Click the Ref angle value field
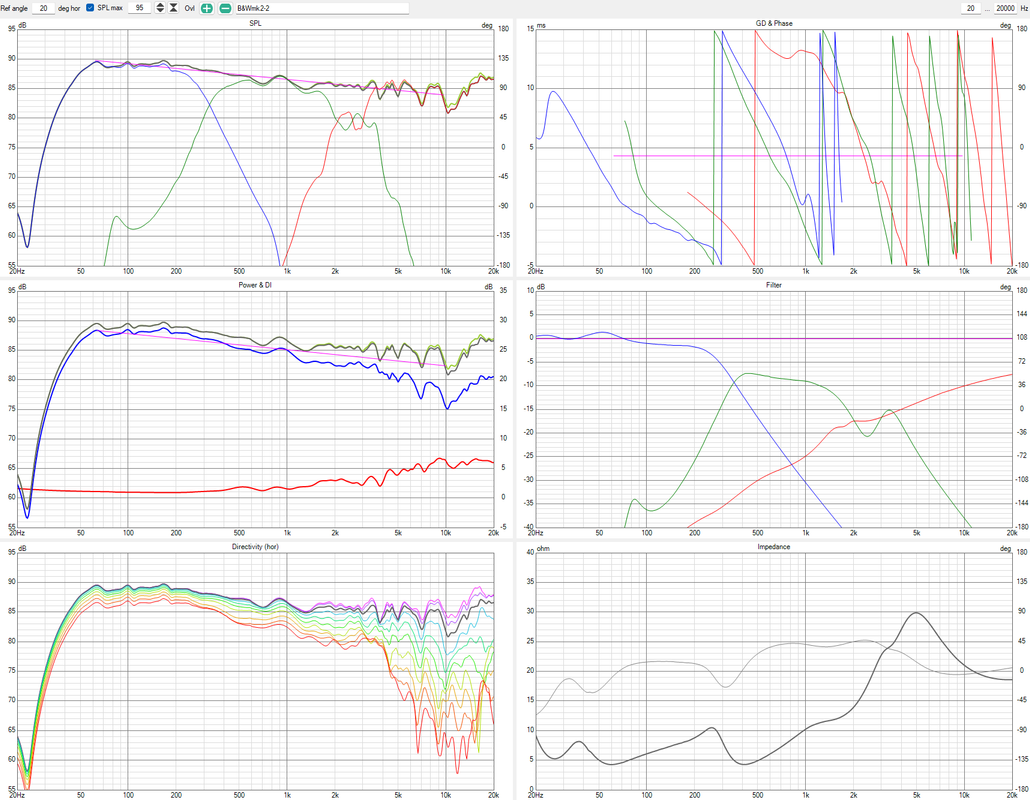Viewport: 1030px width, 800px height. click(43, 8)
